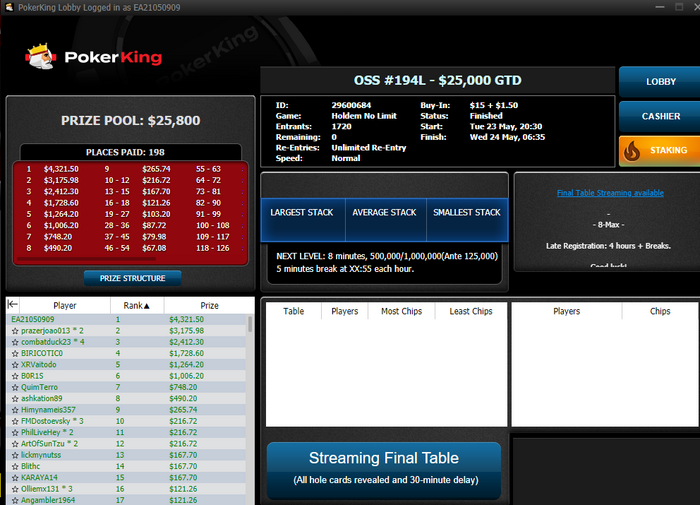Launch Streaming Final Table

click(384, 471)
